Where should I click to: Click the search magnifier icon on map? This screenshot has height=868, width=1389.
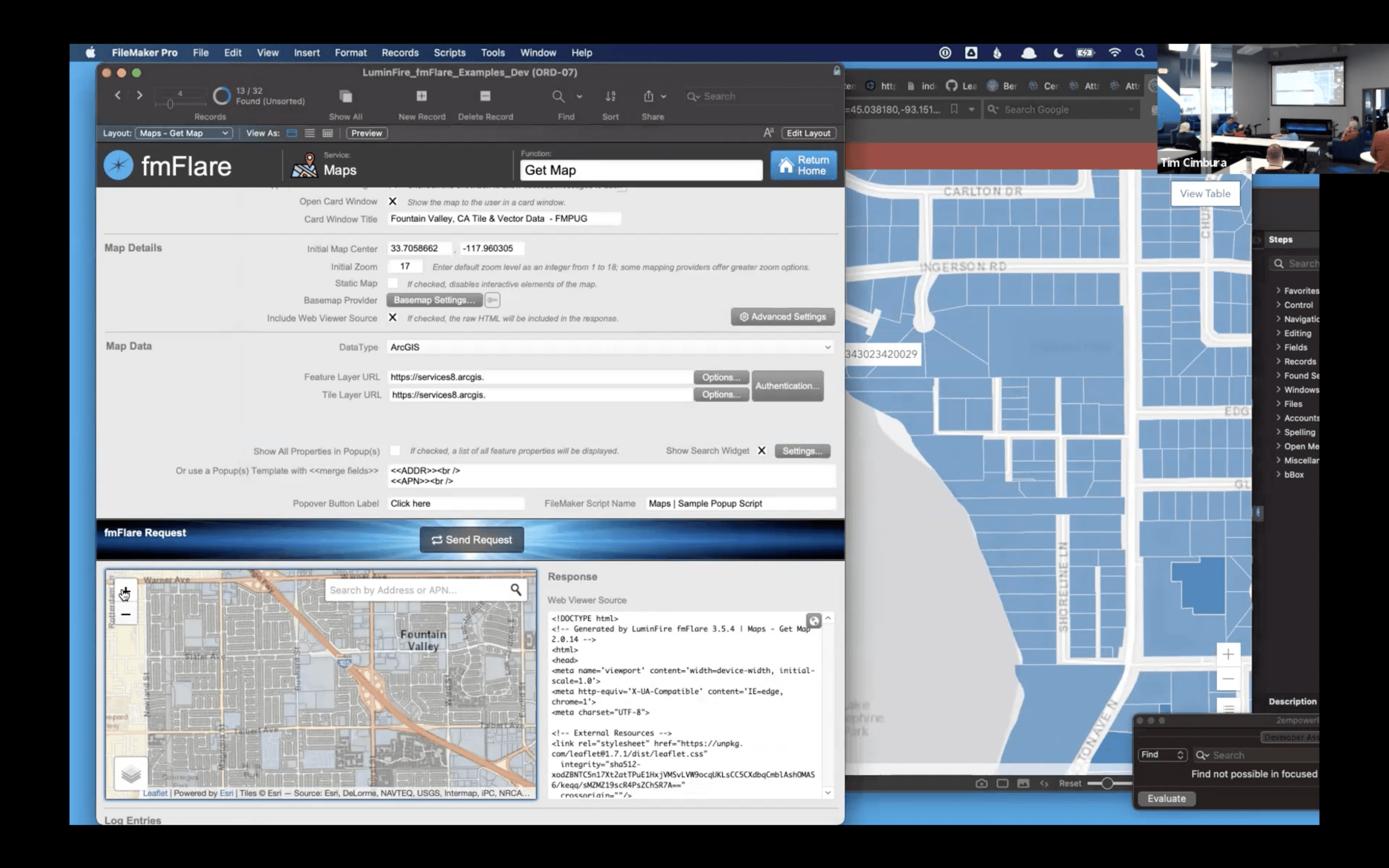tap(515, 589)
